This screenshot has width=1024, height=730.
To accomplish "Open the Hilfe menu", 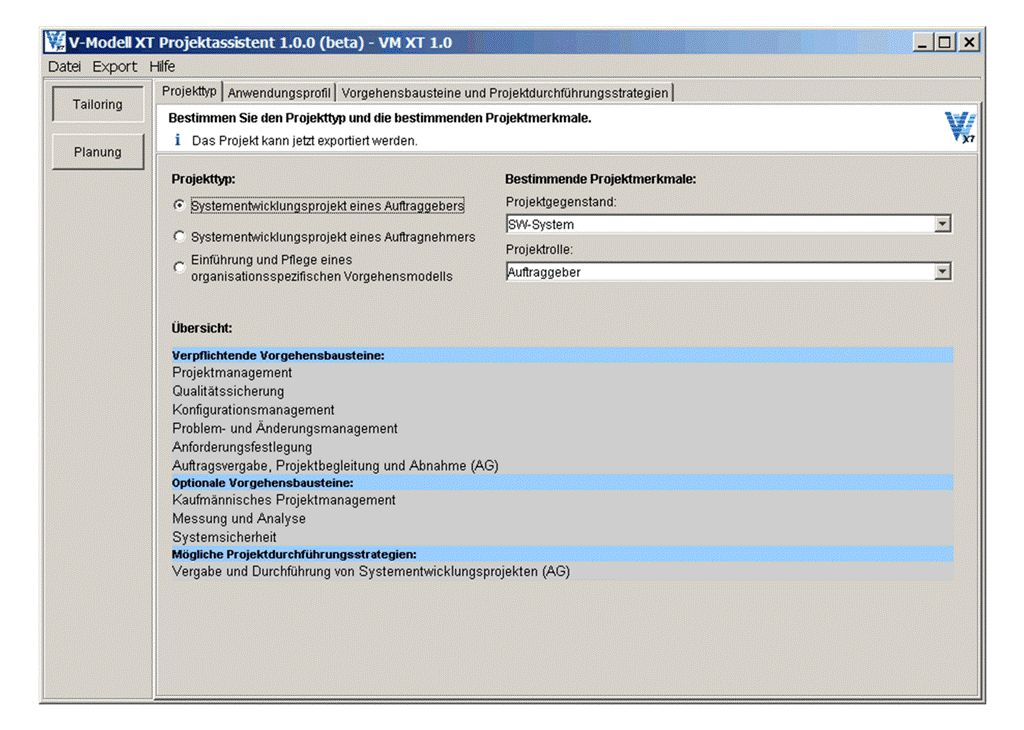I will (162, 67).
